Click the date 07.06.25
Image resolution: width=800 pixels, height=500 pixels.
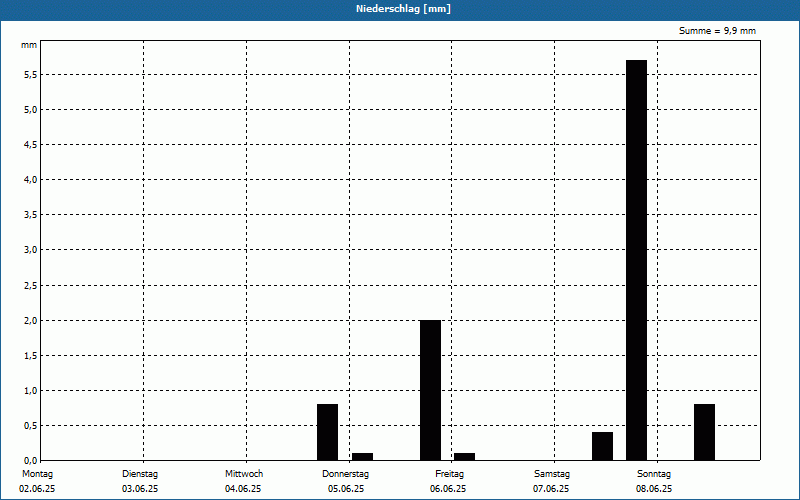(x=551, y=489)
